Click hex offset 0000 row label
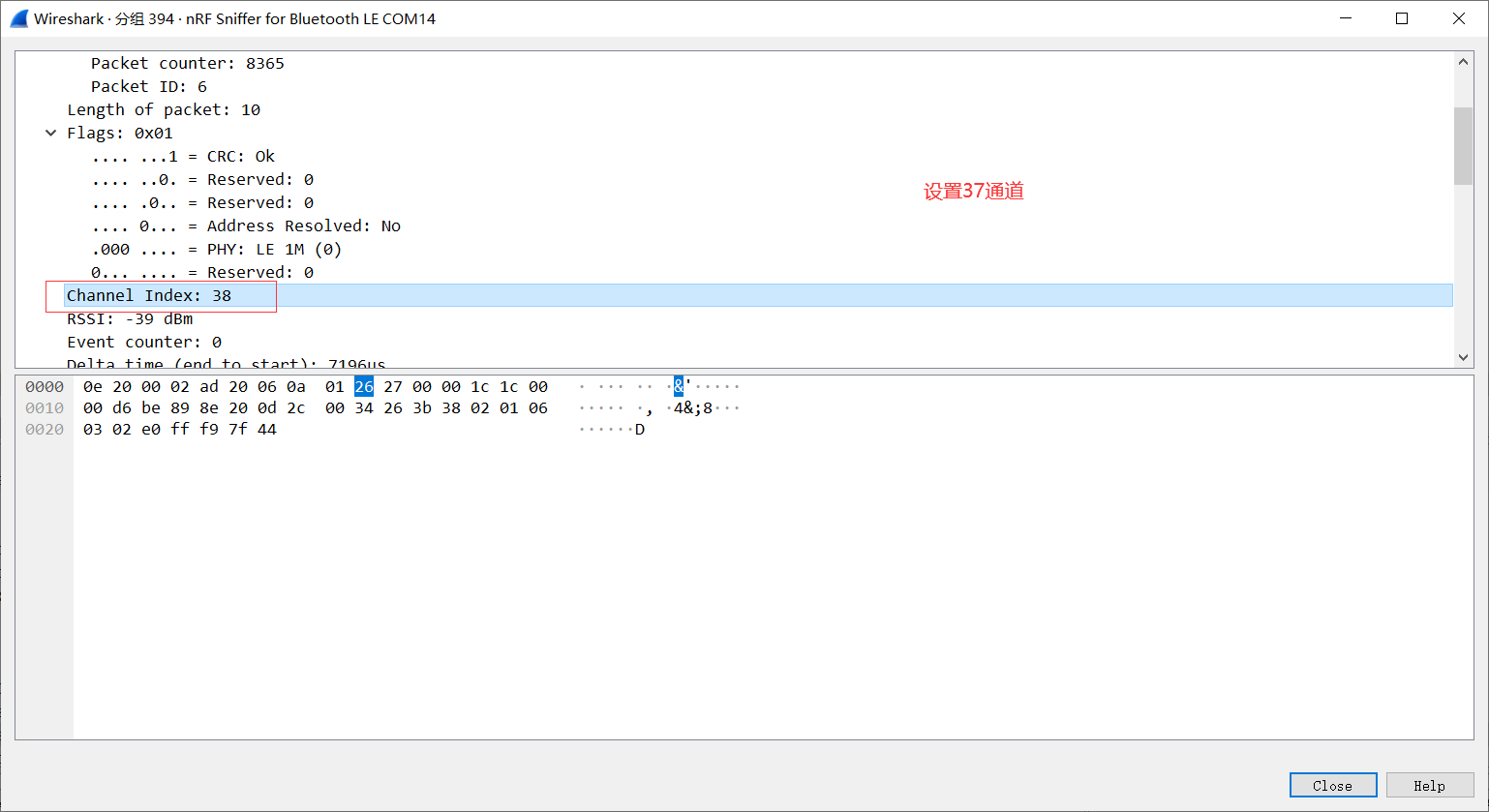1489x812 pixels. 45,386
